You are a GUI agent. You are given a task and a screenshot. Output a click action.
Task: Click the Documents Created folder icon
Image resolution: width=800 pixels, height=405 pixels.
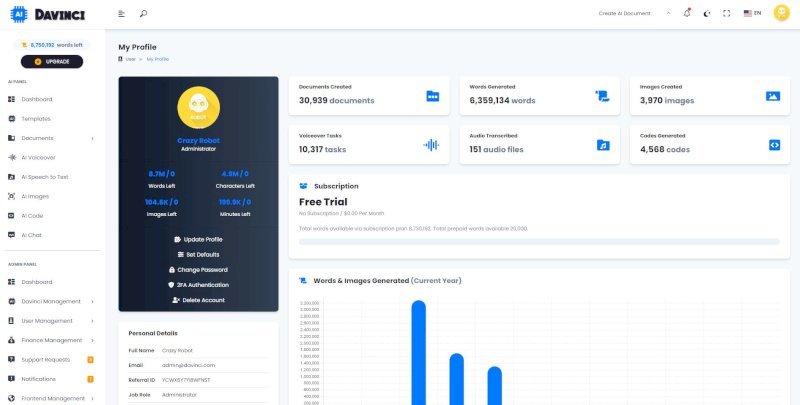coord(433,96)
